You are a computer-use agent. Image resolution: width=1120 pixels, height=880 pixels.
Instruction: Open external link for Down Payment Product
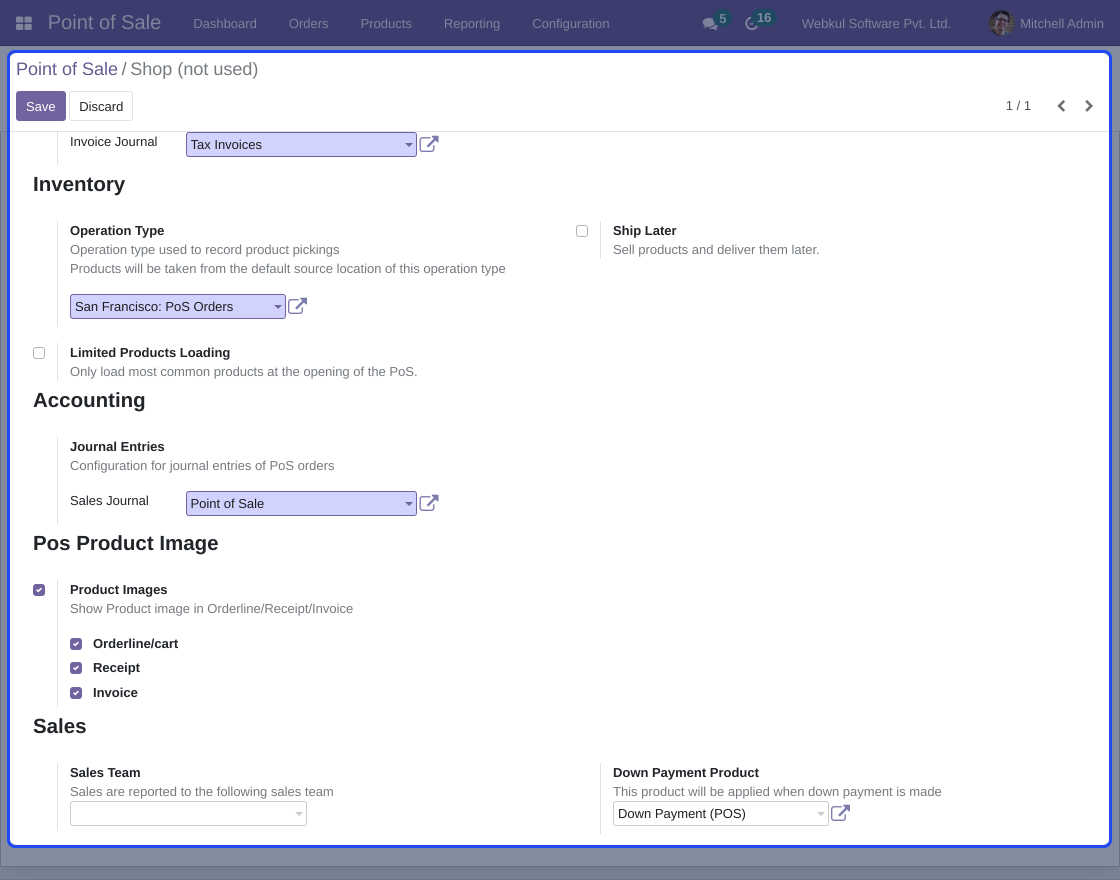tap(840, 813)
